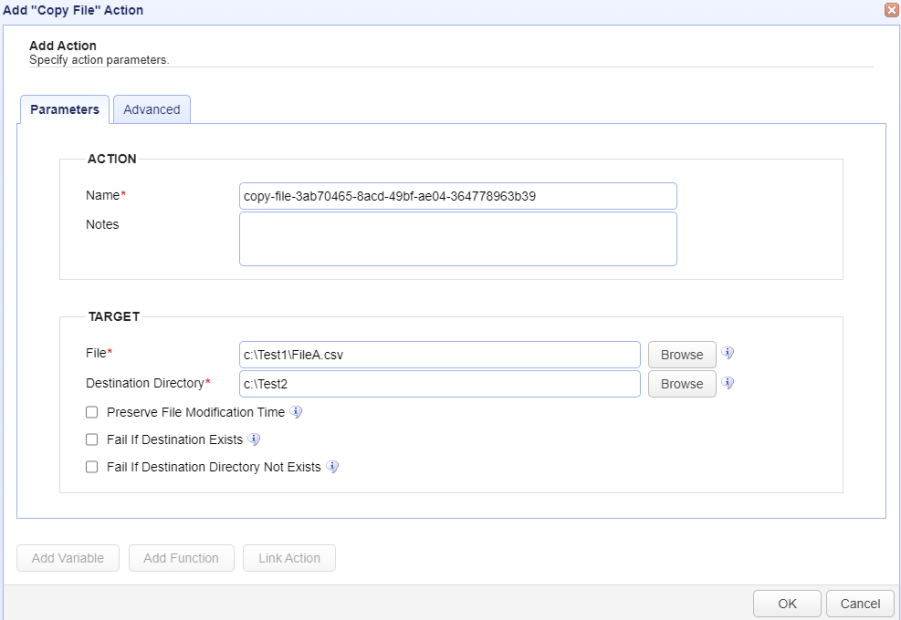Image resolution: width=901 pixels, height=620 pixels.
Task: Click the Add Function button
Action: click(181, 558)
